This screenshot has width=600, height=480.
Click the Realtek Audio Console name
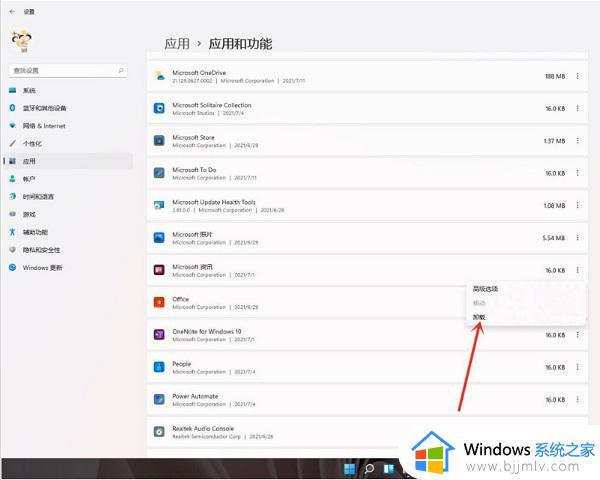pyautogui.click(x=203, y=429)
